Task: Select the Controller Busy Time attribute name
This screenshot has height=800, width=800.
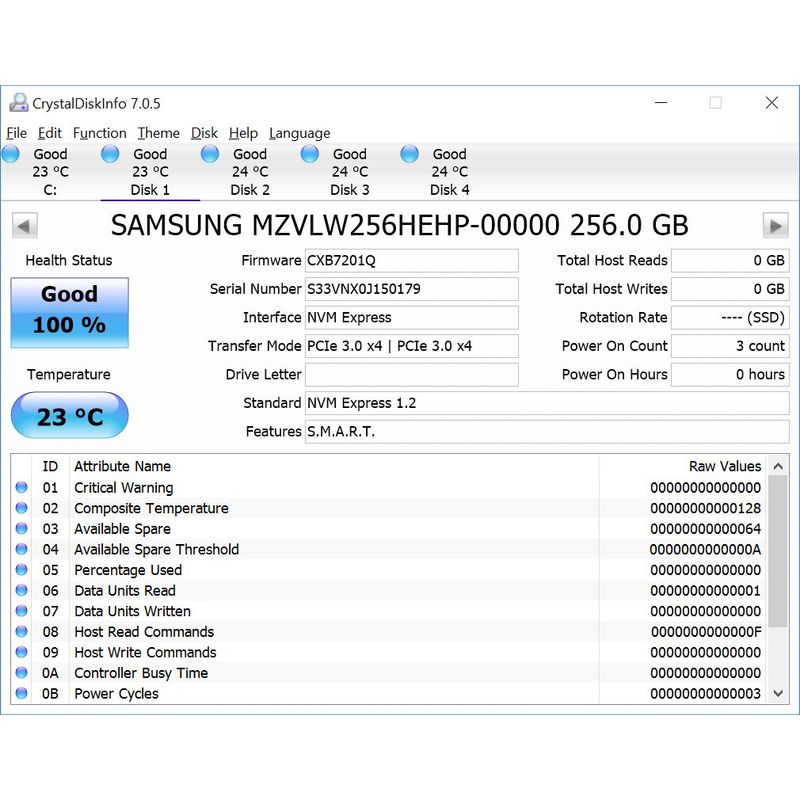Action: point(141,673)
